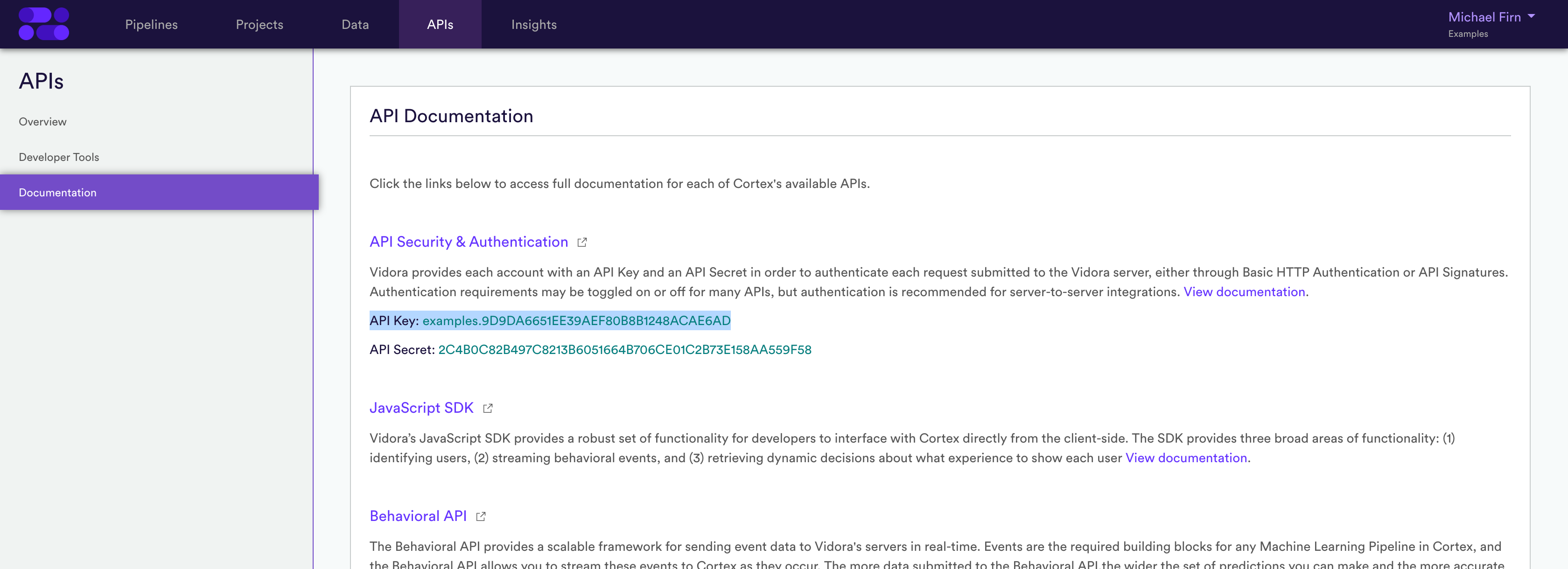Open the API Security & Authentication link

point(469,242)
